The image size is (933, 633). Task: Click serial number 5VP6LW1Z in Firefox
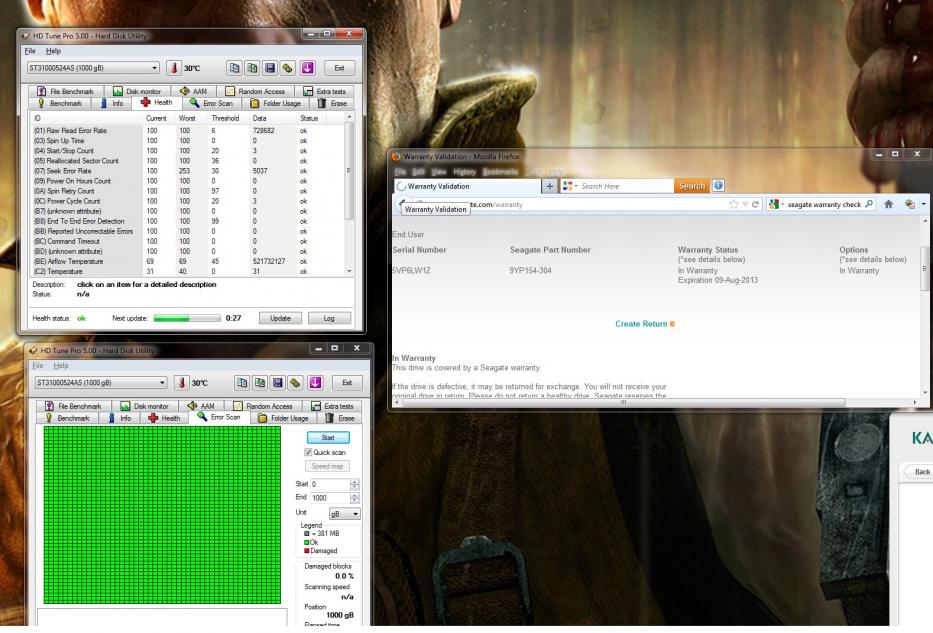coord(412,270)
